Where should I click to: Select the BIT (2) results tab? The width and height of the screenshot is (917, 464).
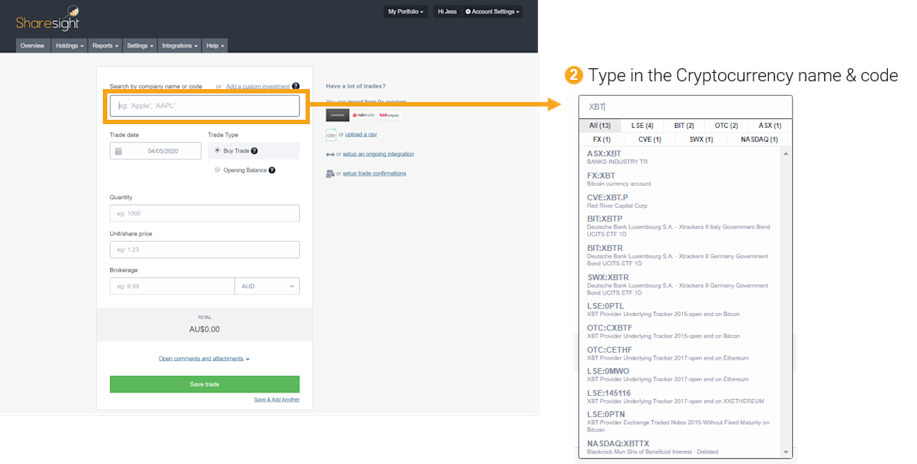click(684, 126)
